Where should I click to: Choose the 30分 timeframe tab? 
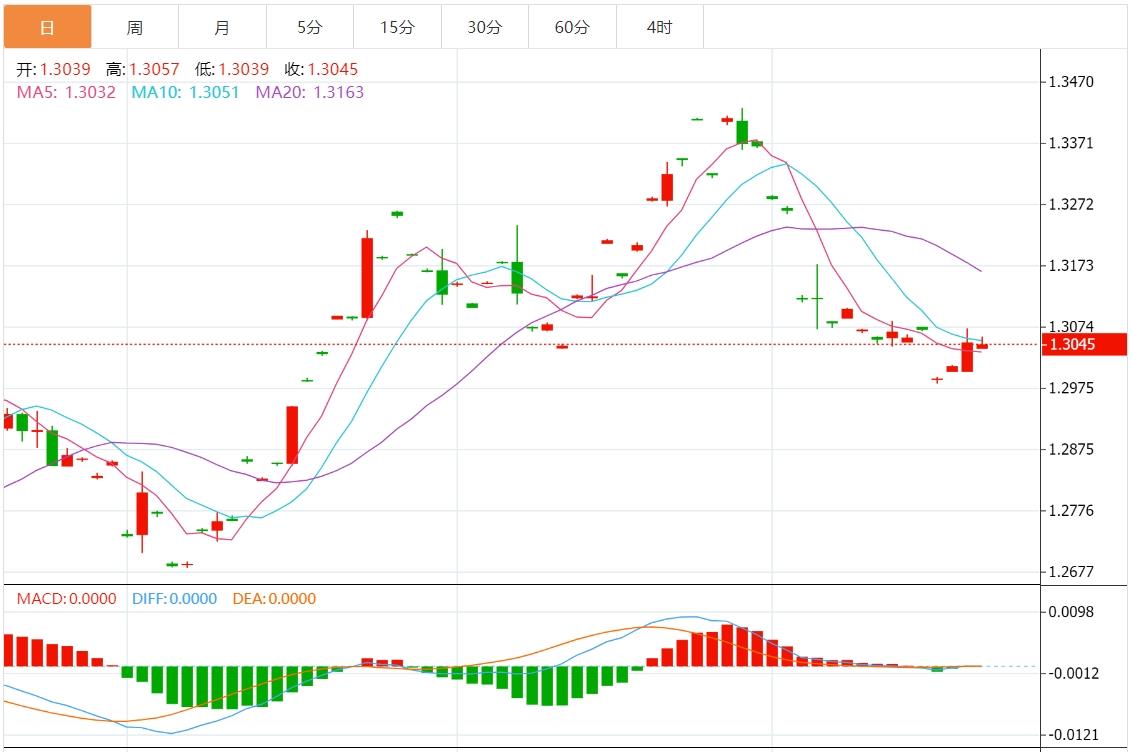coord(484,27)
